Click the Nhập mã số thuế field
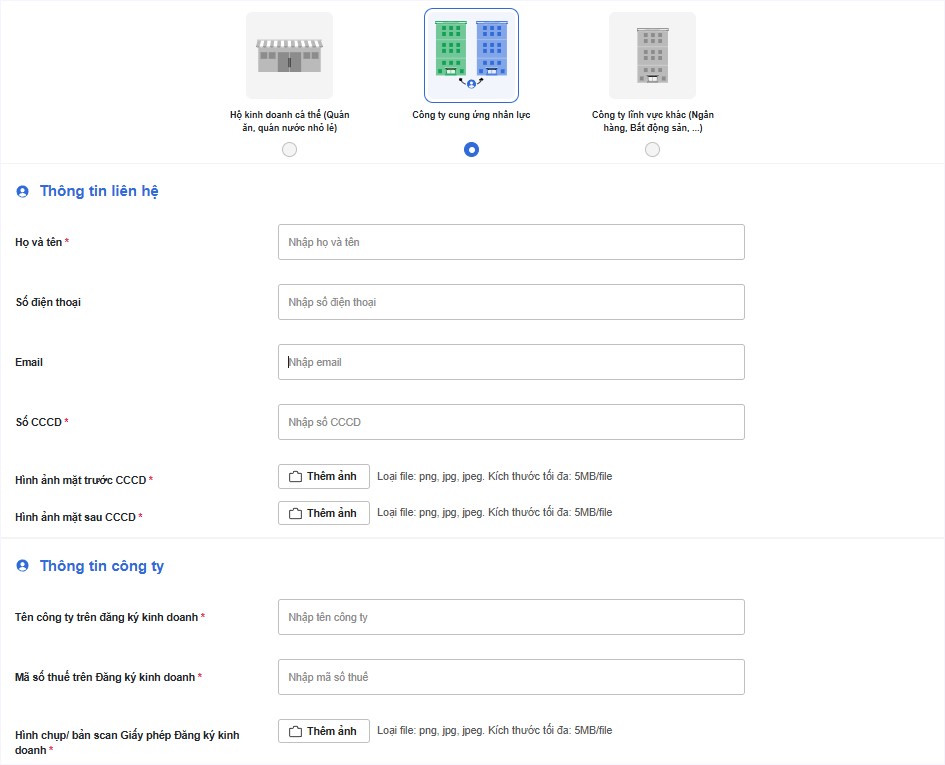This screenshot has width=945, height=765. [511, 677]
